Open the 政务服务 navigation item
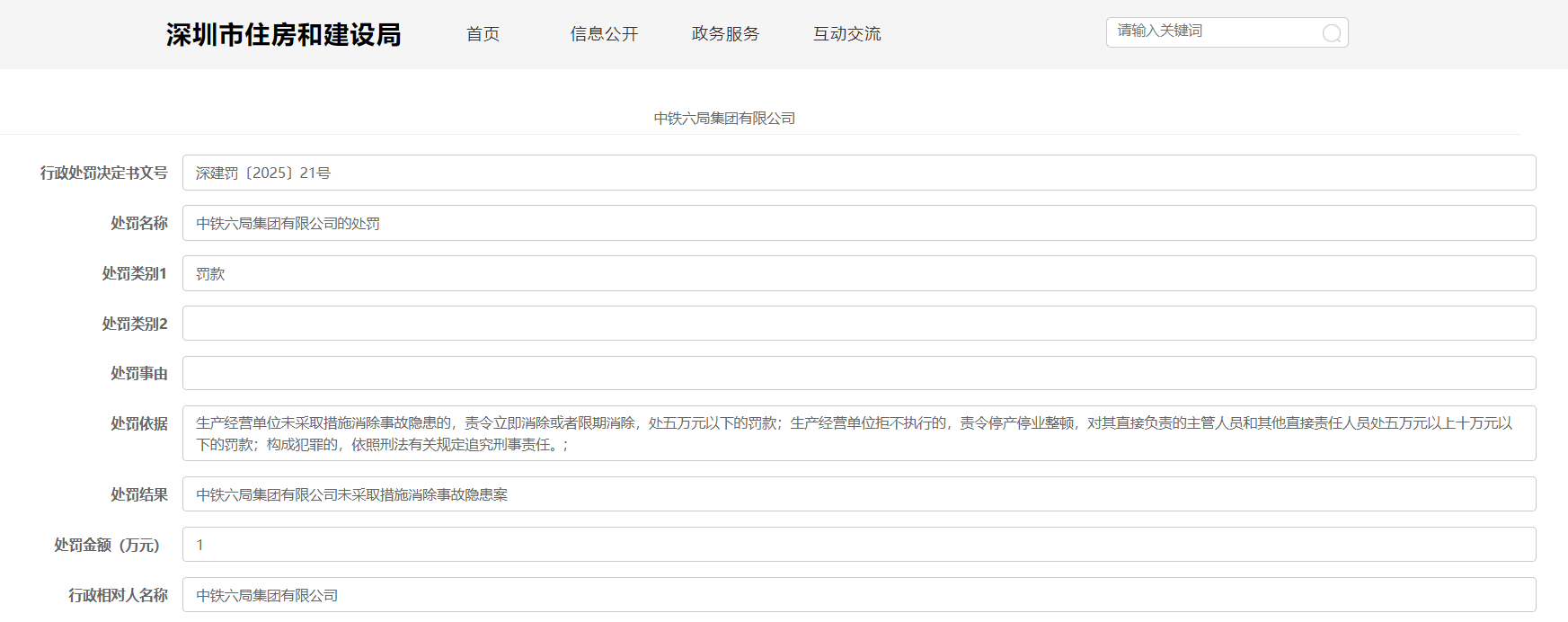This screenshot has height=622, width=1568. [725, 34]
